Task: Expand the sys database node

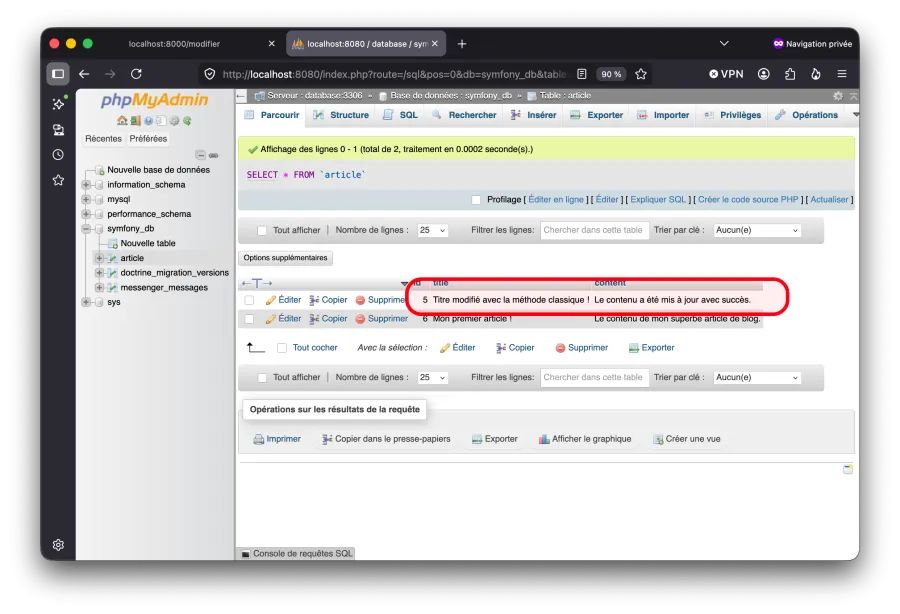Action: (86, 302)
